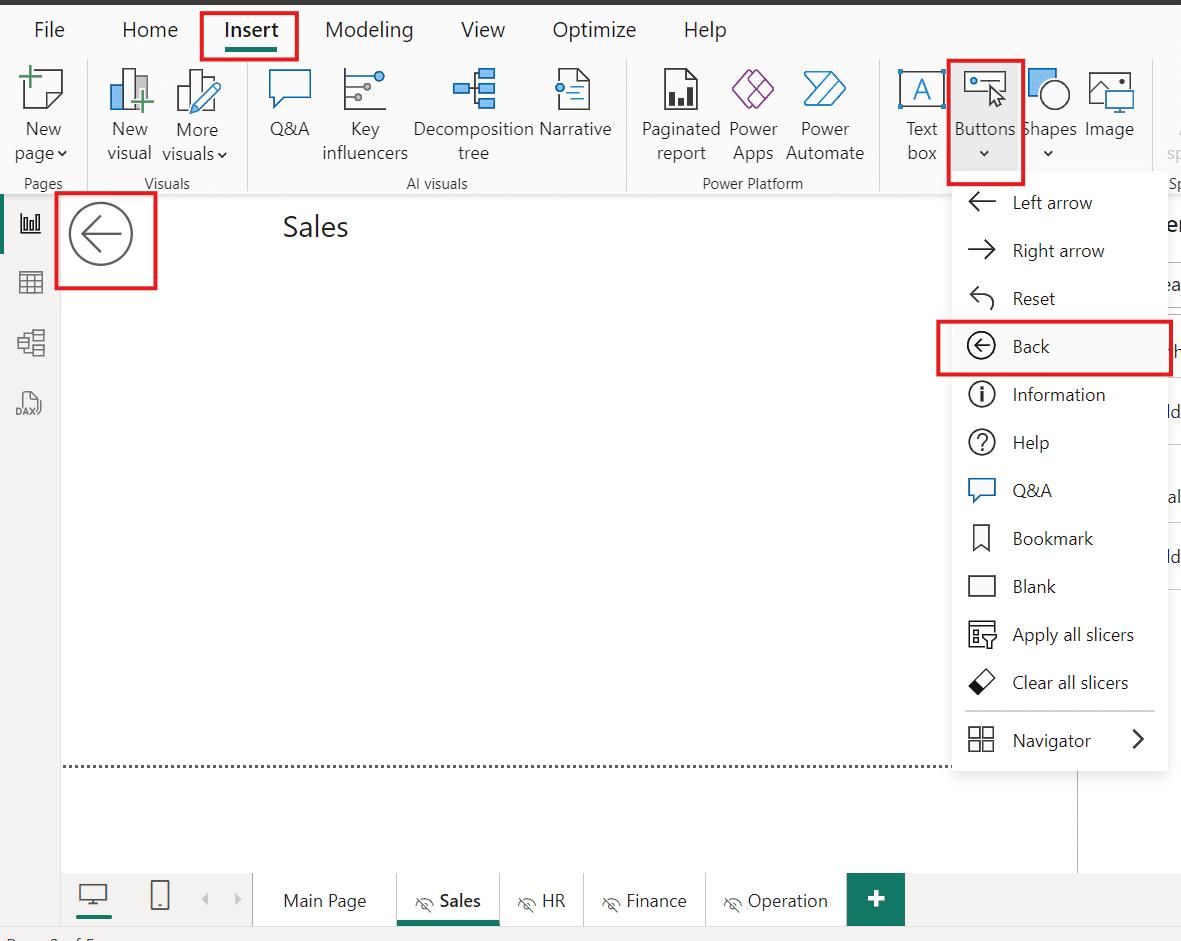Switch to desktop layout view

(x=94, y=896)
